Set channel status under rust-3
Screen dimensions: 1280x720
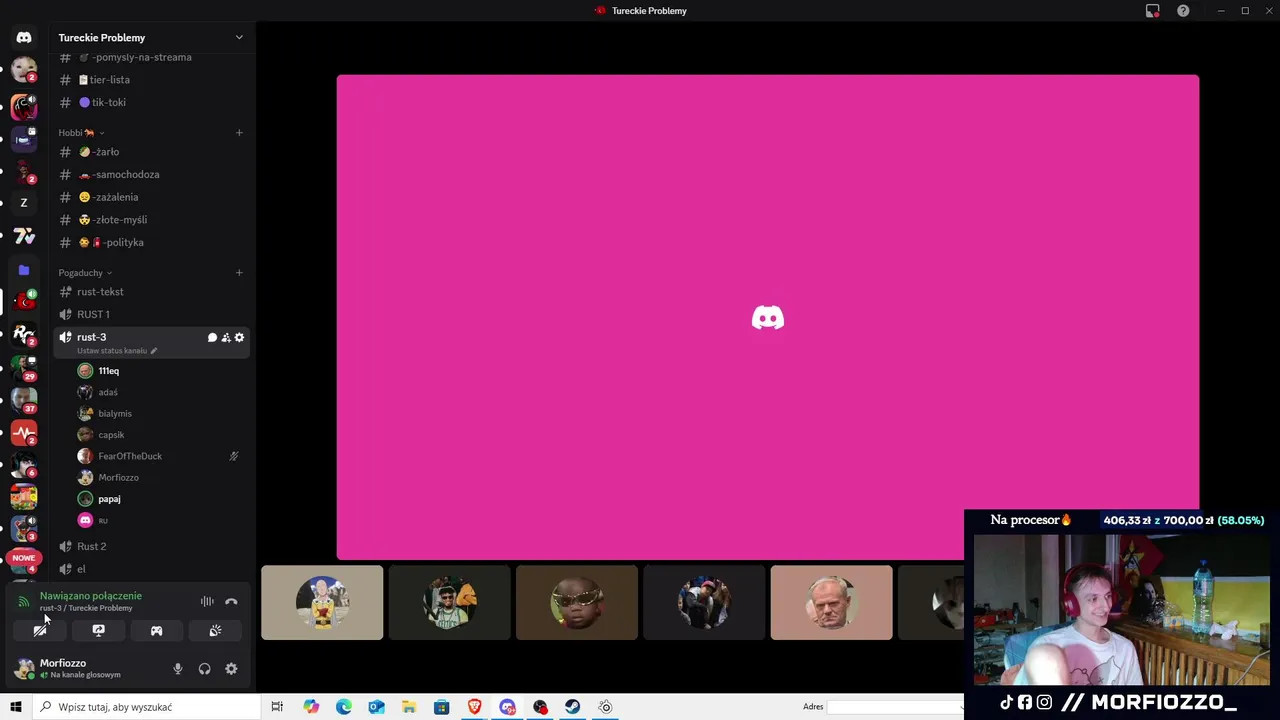(117, 351)
